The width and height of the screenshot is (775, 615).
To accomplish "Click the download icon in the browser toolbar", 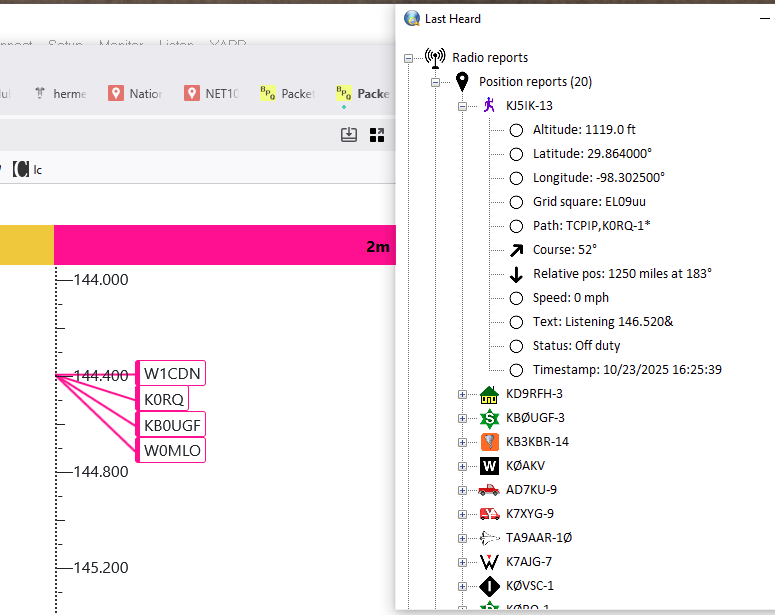I will pyautogui.click(x=349, y=135).
